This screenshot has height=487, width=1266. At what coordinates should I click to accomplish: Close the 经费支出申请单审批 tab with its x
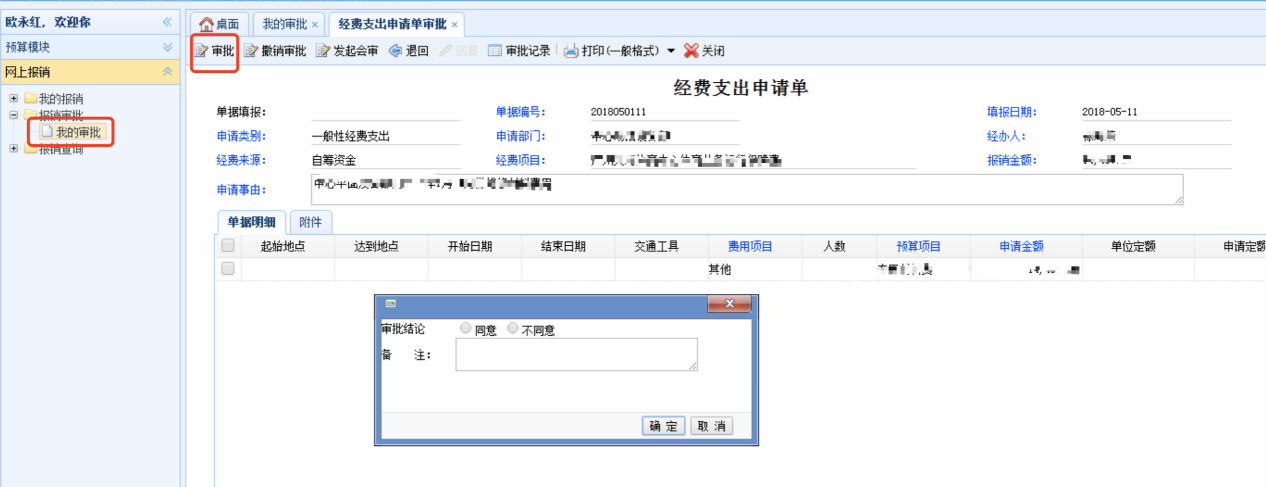455,24
